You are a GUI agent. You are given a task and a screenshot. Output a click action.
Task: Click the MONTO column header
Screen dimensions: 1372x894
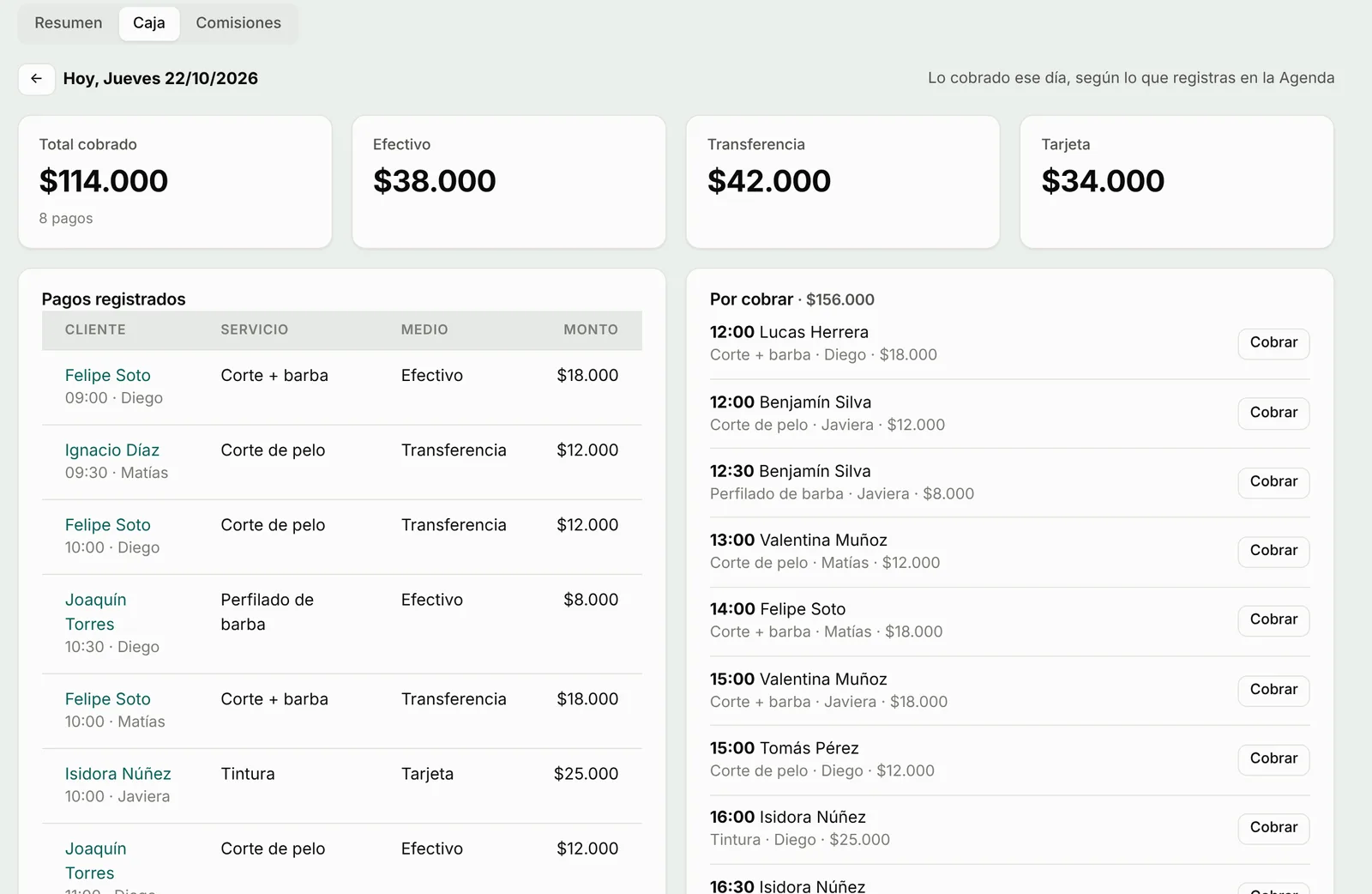[x=591, y=329]
